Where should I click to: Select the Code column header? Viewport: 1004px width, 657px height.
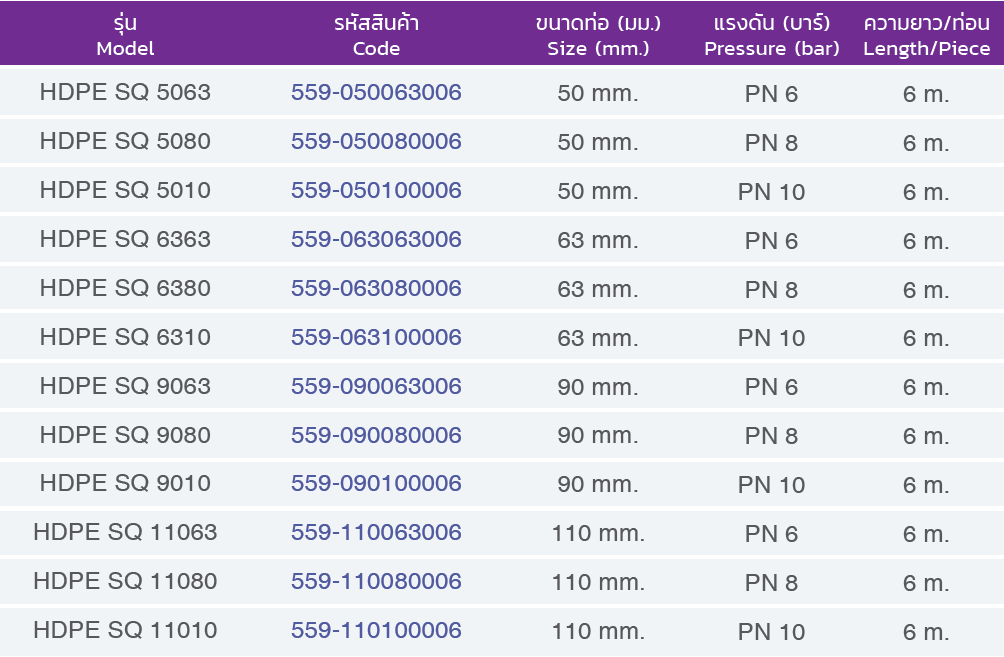[x=376, y=35]
